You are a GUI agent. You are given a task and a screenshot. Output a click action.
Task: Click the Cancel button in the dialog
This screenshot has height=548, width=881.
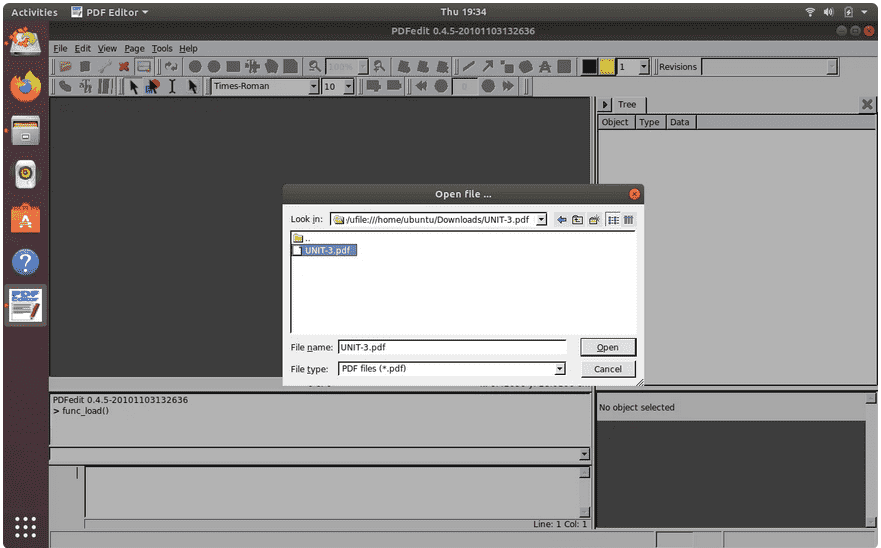click(608, 369)
